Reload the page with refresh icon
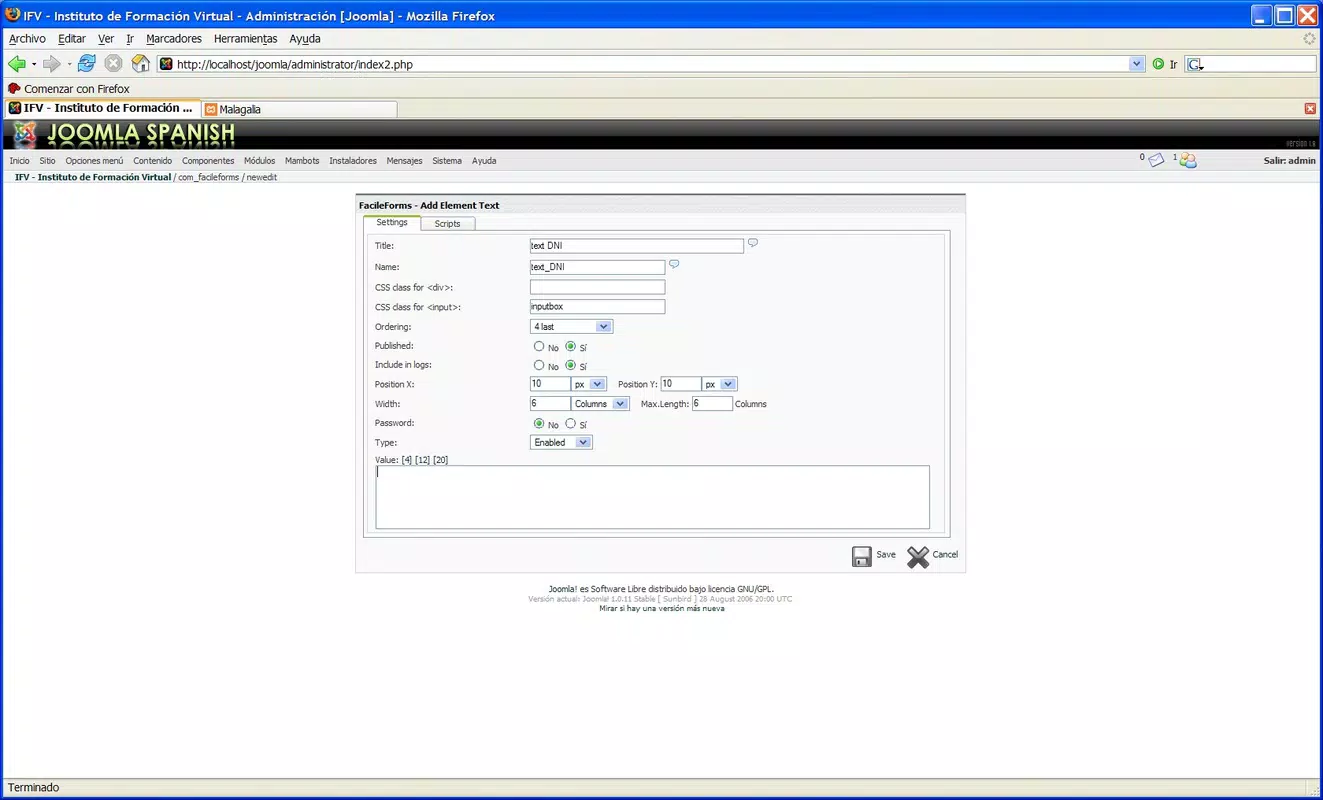Image resolution: width=1323 pixels, height=800 pixels. click(x=86, y=64)
